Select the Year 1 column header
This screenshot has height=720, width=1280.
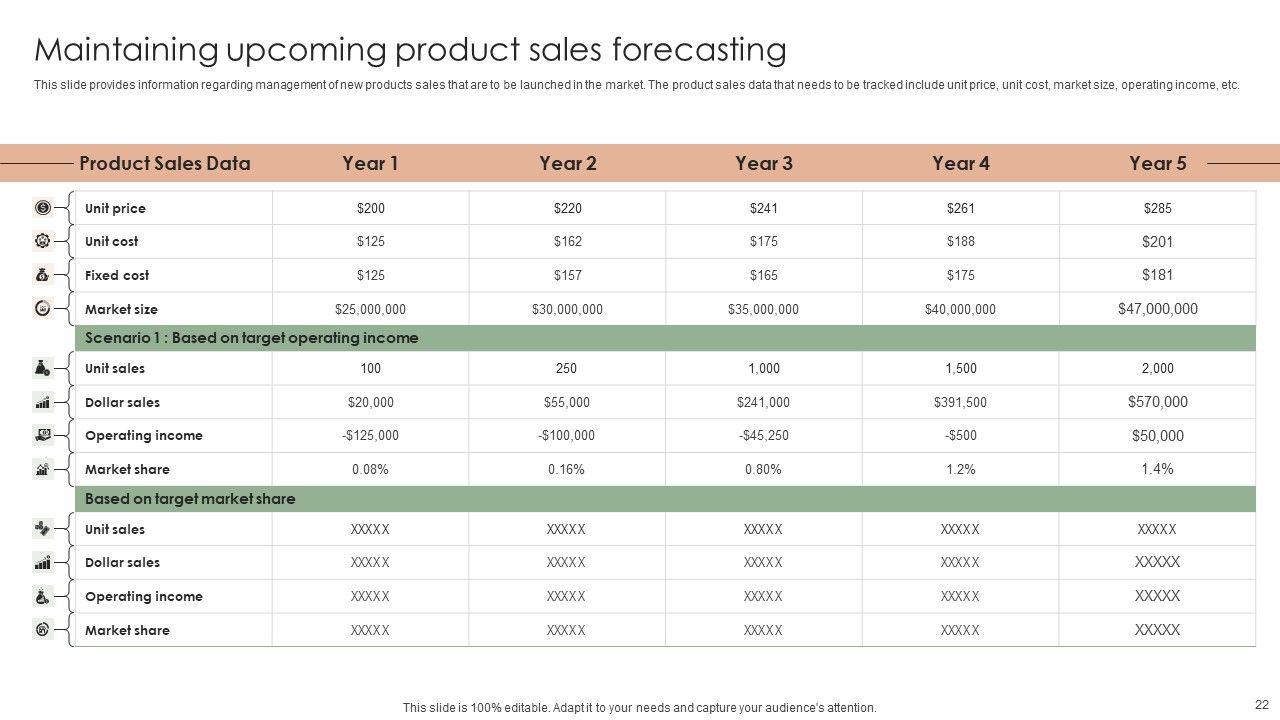pyautogui.click(x=370, y=163)
